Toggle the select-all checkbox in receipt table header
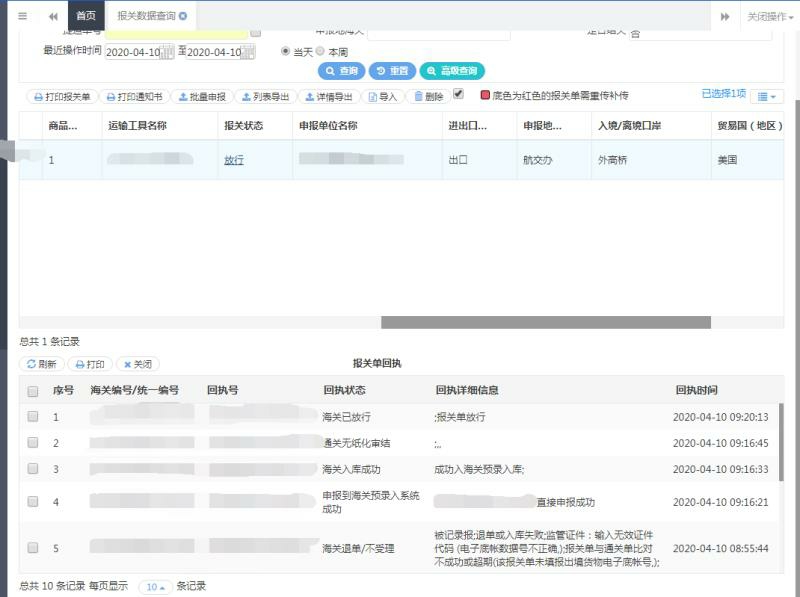Image resolution: width=800 pixels, height=597 pixels. pyautogui.click(x=33, y=391)
